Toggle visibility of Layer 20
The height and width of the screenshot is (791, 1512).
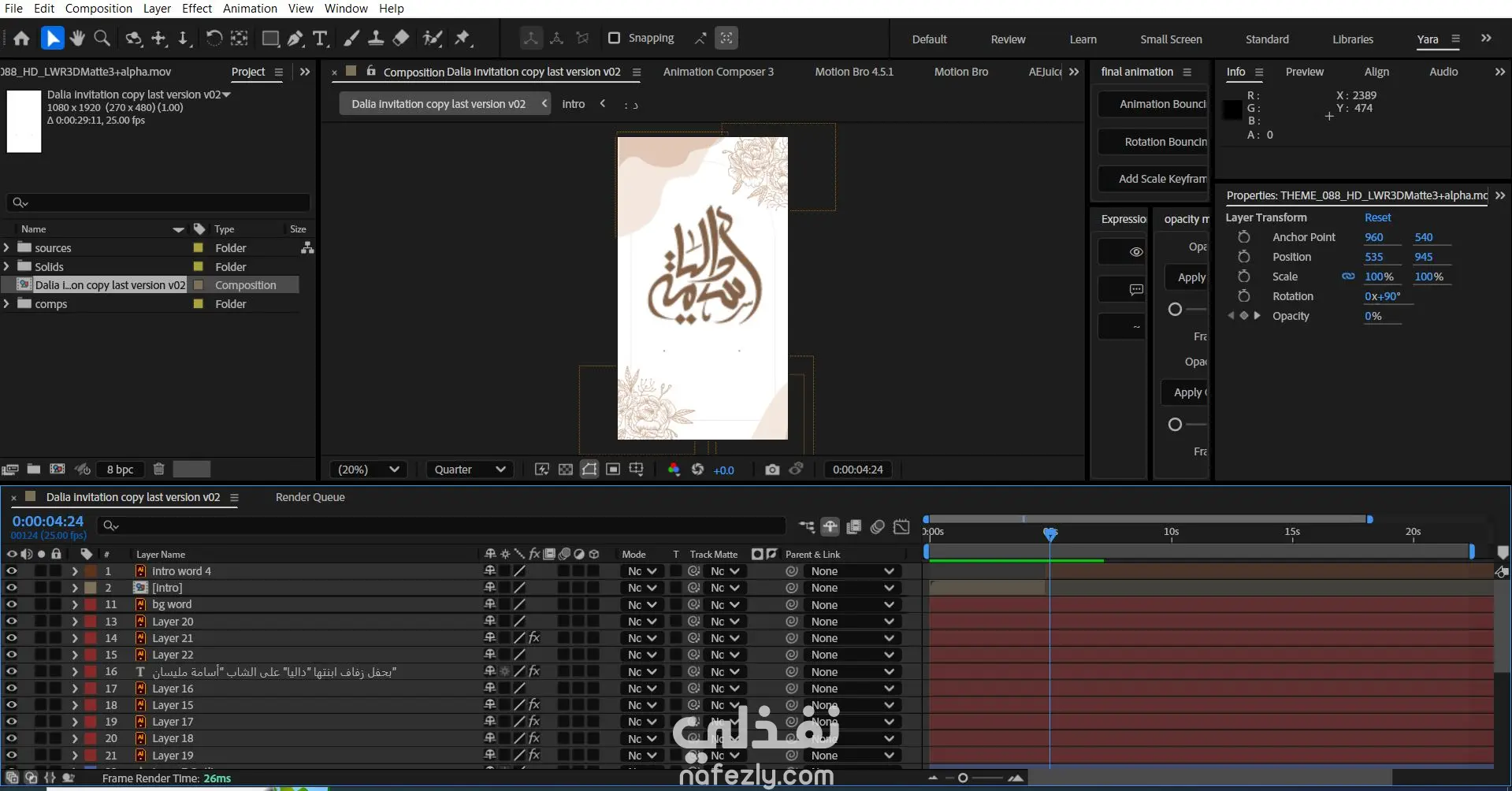tap(12, 622)
